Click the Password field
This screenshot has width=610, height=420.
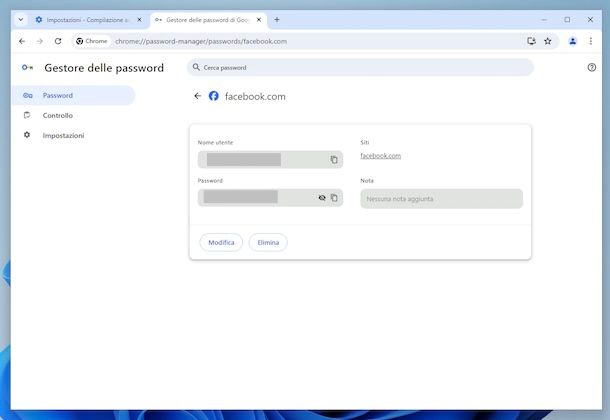(270, 198)
